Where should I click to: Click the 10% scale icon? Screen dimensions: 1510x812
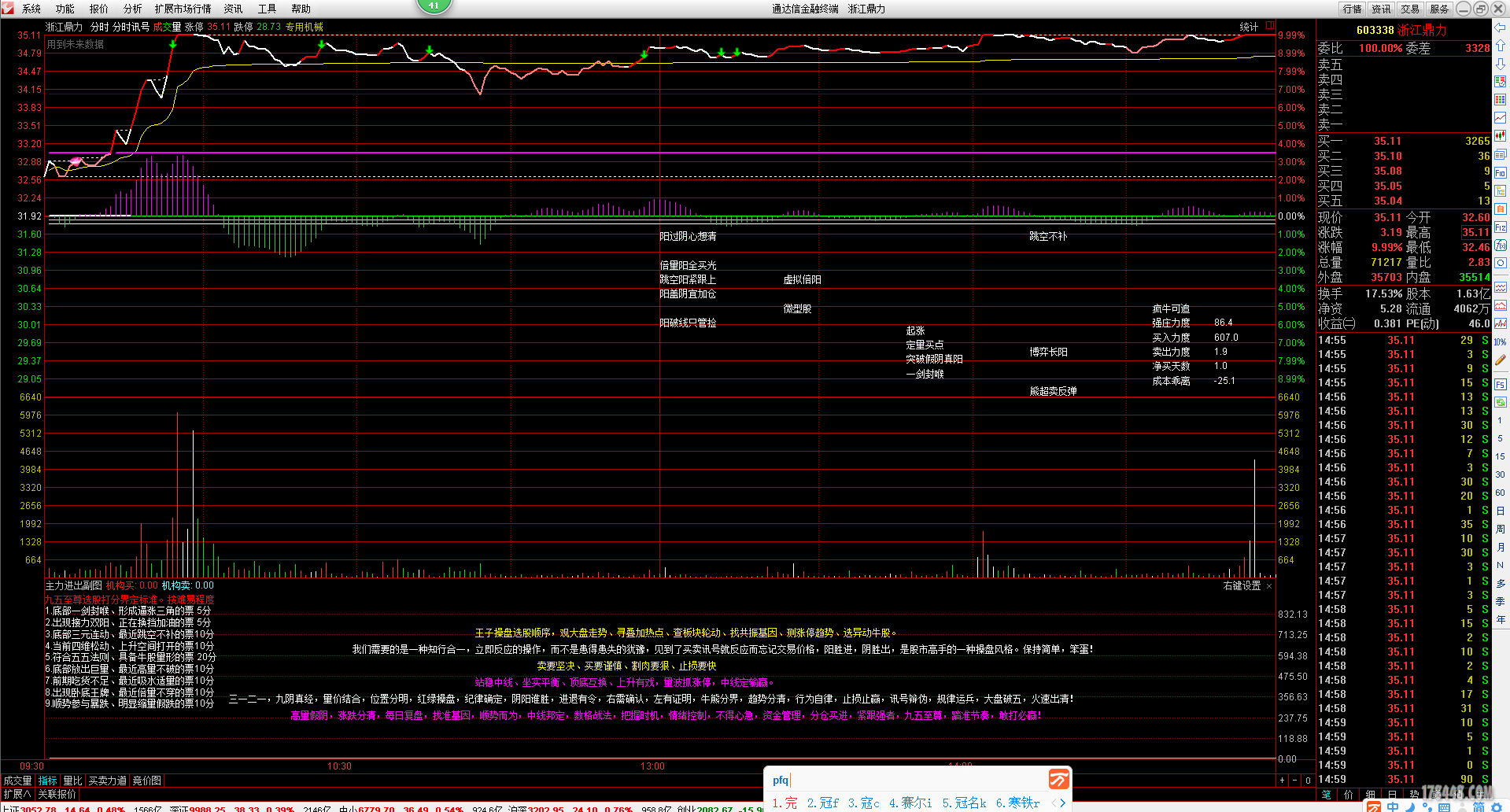pyautogui.click(x=1501, y=341)
